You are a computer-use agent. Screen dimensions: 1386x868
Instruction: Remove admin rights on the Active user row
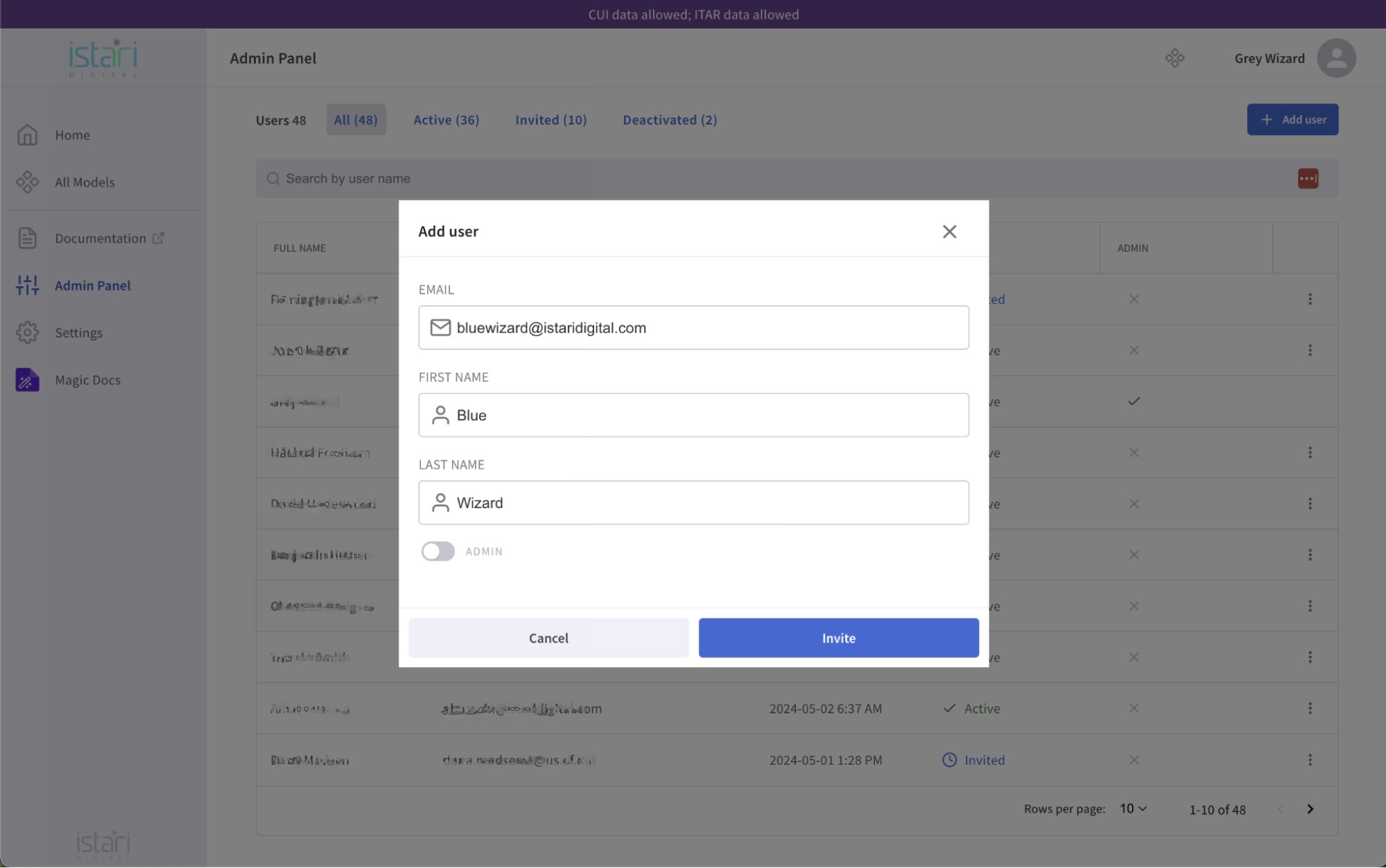click(x=1134, y=708)
